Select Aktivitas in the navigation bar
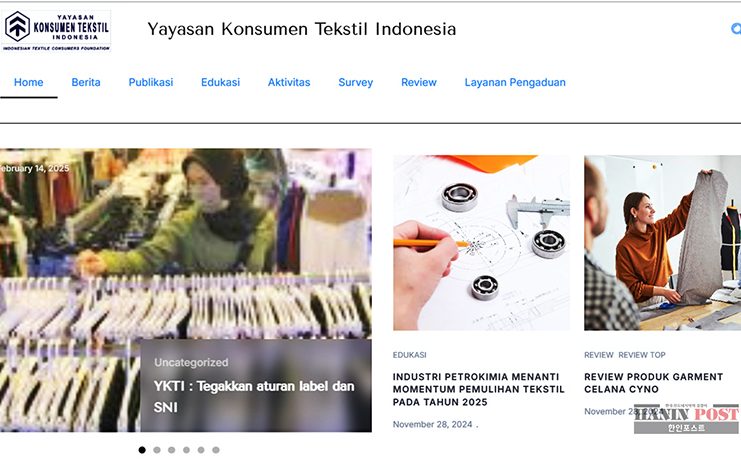 [x=289, y=82]
